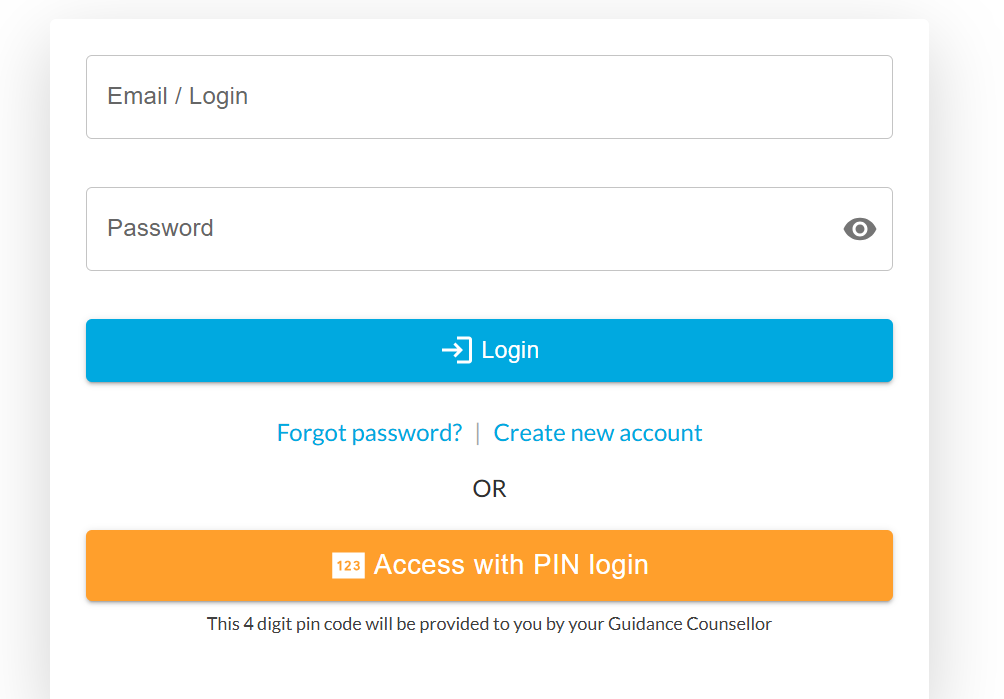
Task: Focus the Email / Login field
Action: (489, 97)
